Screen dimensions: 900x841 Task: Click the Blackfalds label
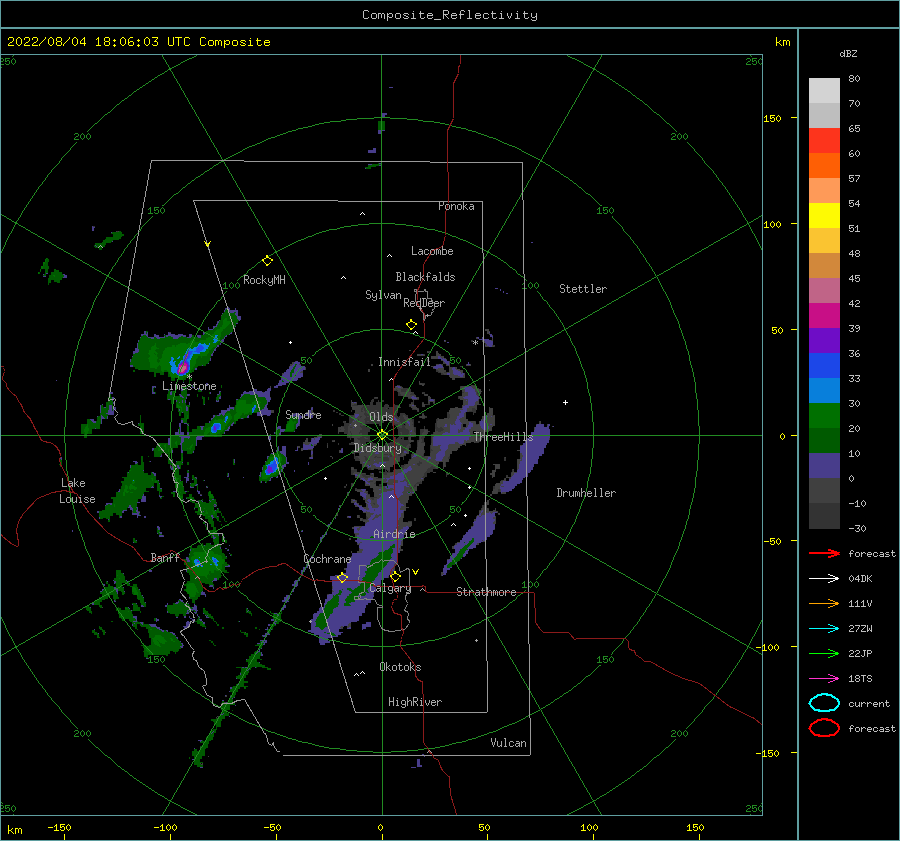pos(425,277)
